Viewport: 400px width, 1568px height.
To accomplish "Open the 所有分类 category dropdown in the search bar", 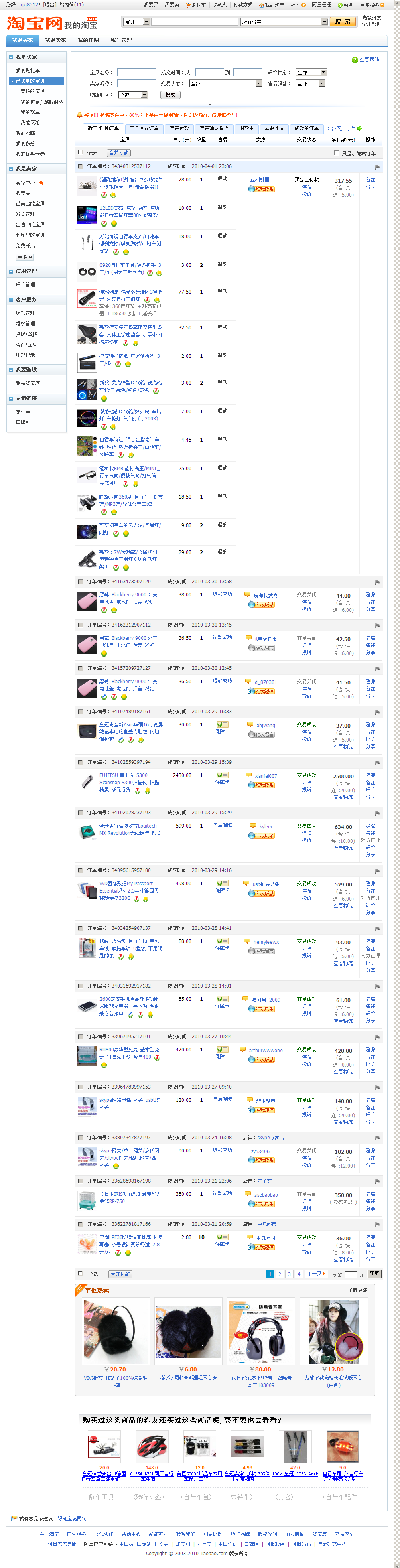I will coord(284,22).
